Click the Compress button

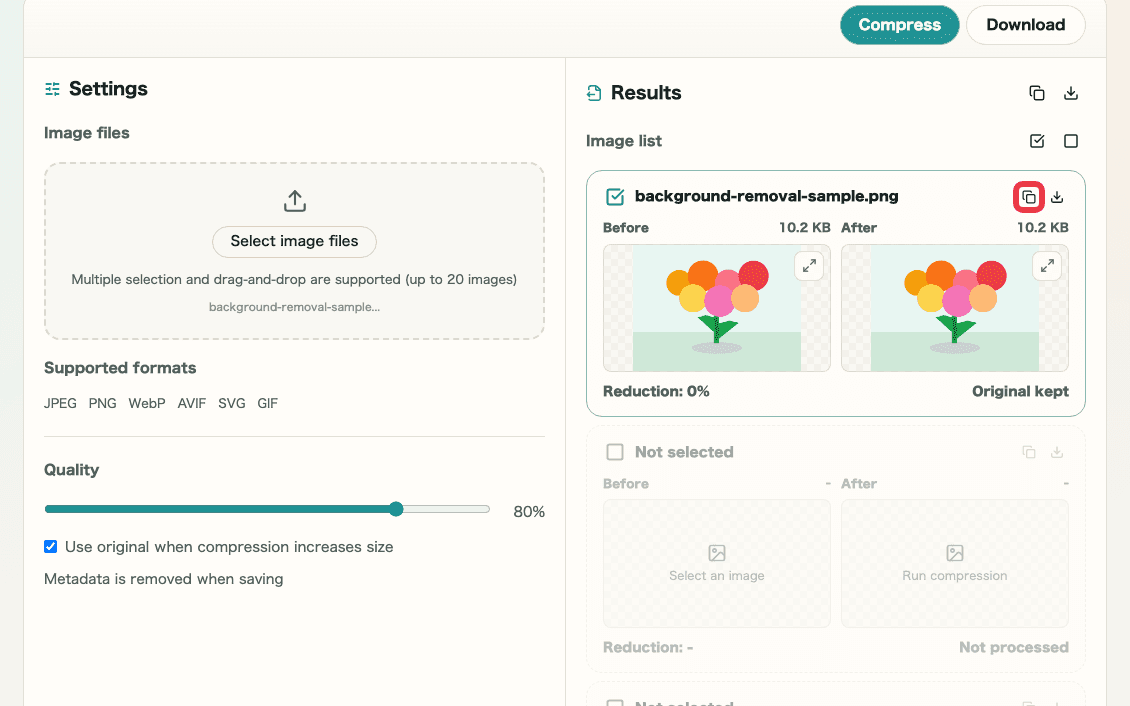point(899,25)
